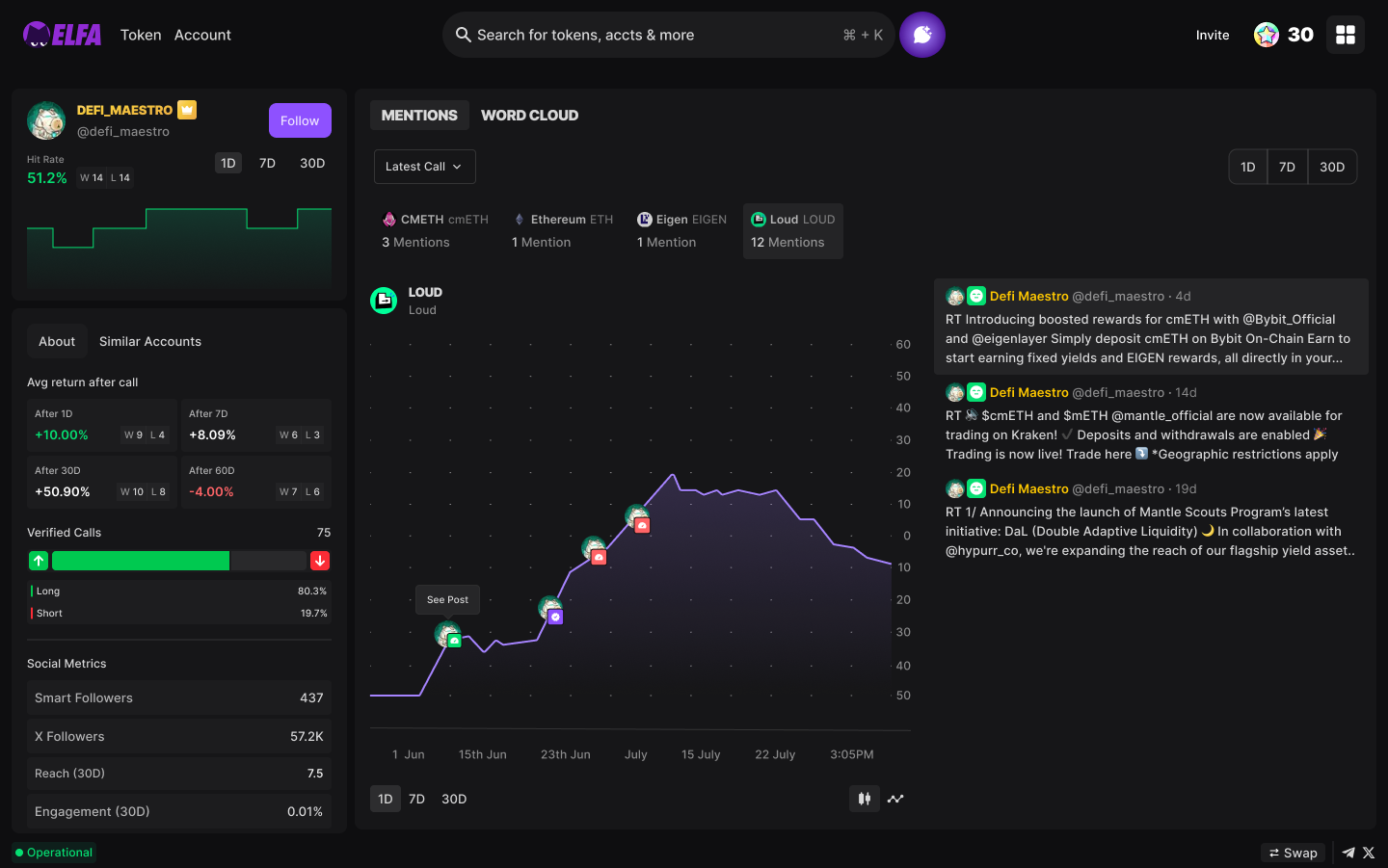Click the Ethereum token icon
The height and width of the screenshot is (868, 1388).
pyautogui.click(x=520, y=220)
